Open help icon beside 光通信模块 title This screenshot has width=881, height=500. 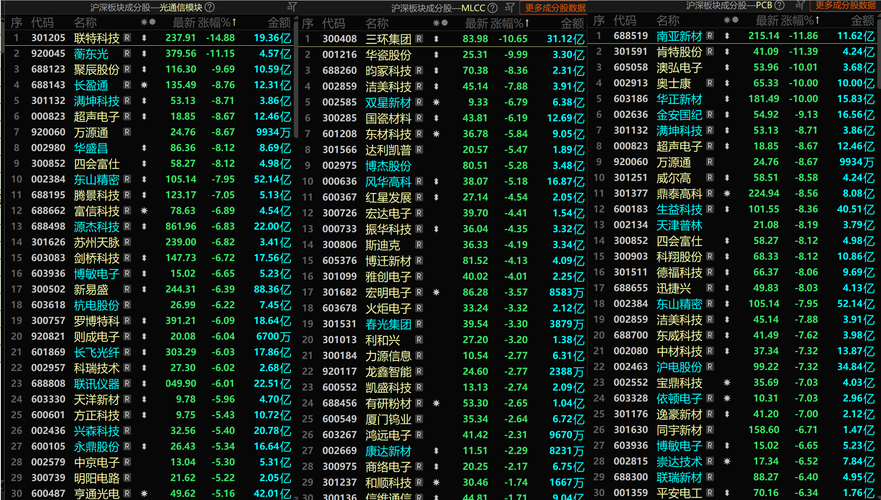point(210,7)
